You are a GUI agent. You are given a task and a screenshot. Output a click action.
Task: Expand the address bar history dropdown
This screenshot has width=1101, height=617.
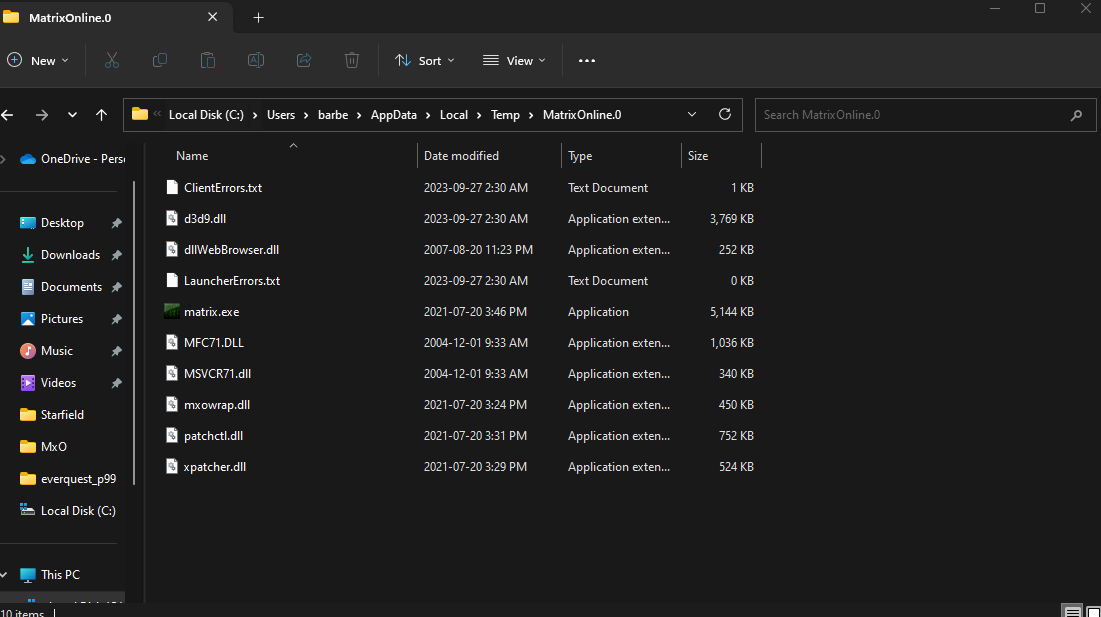point(692,115)
